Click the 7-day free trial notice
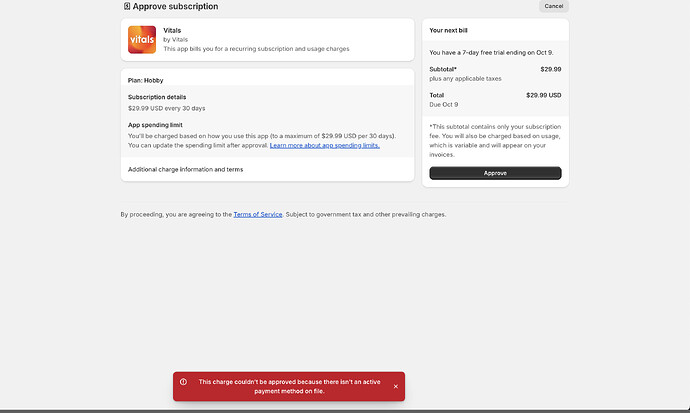 click(x=492, y=52)
